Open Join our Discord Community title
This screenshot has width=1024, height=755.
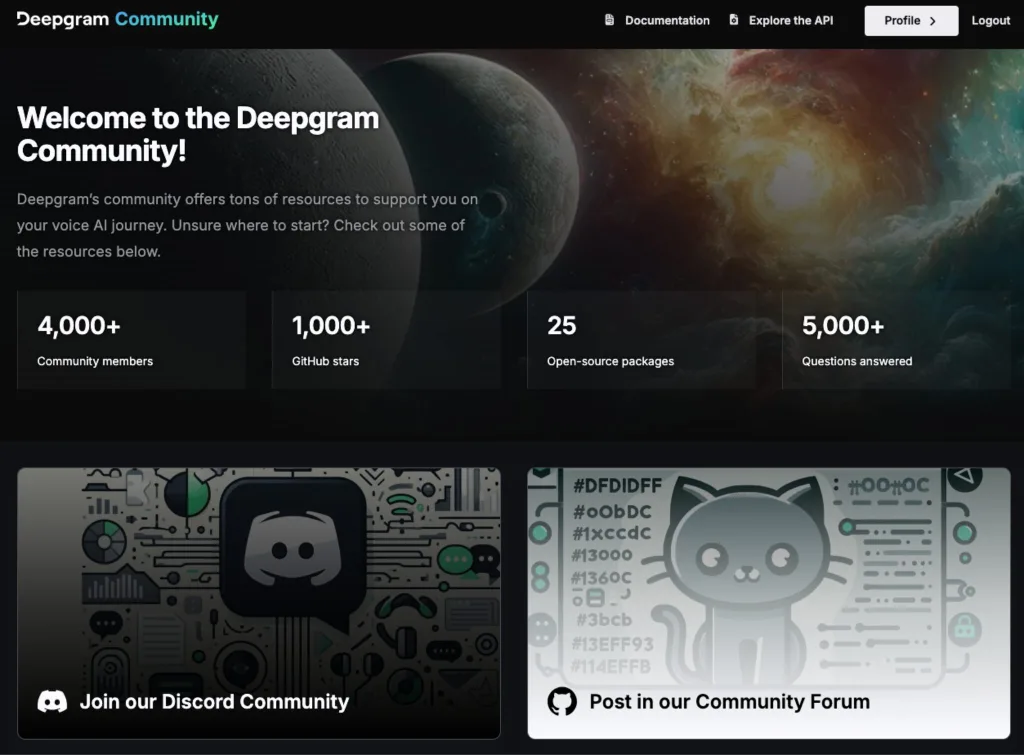[214, 701]
